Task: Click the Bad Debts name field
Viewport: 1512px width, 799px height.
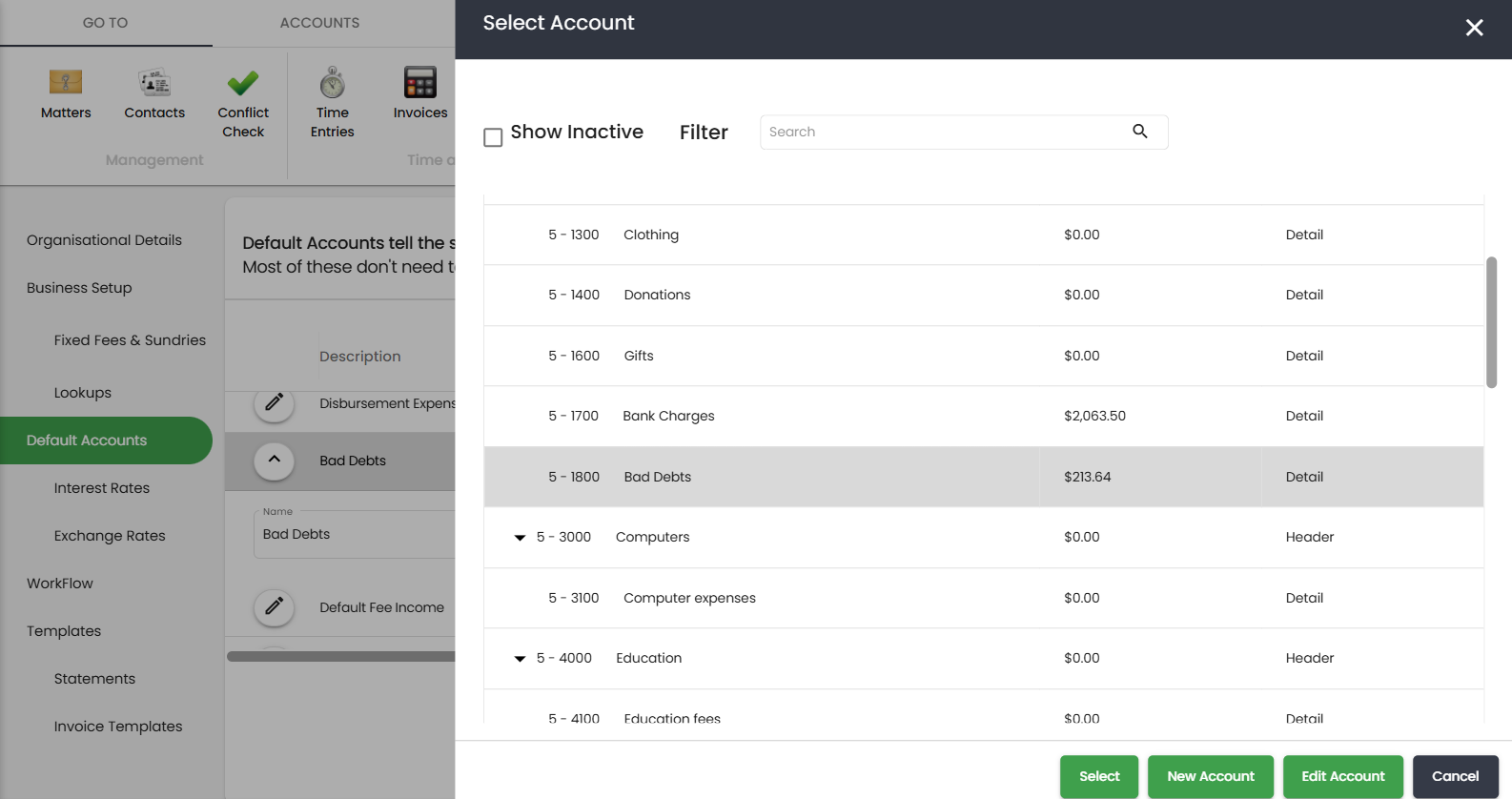Action: tap(355, 534)
